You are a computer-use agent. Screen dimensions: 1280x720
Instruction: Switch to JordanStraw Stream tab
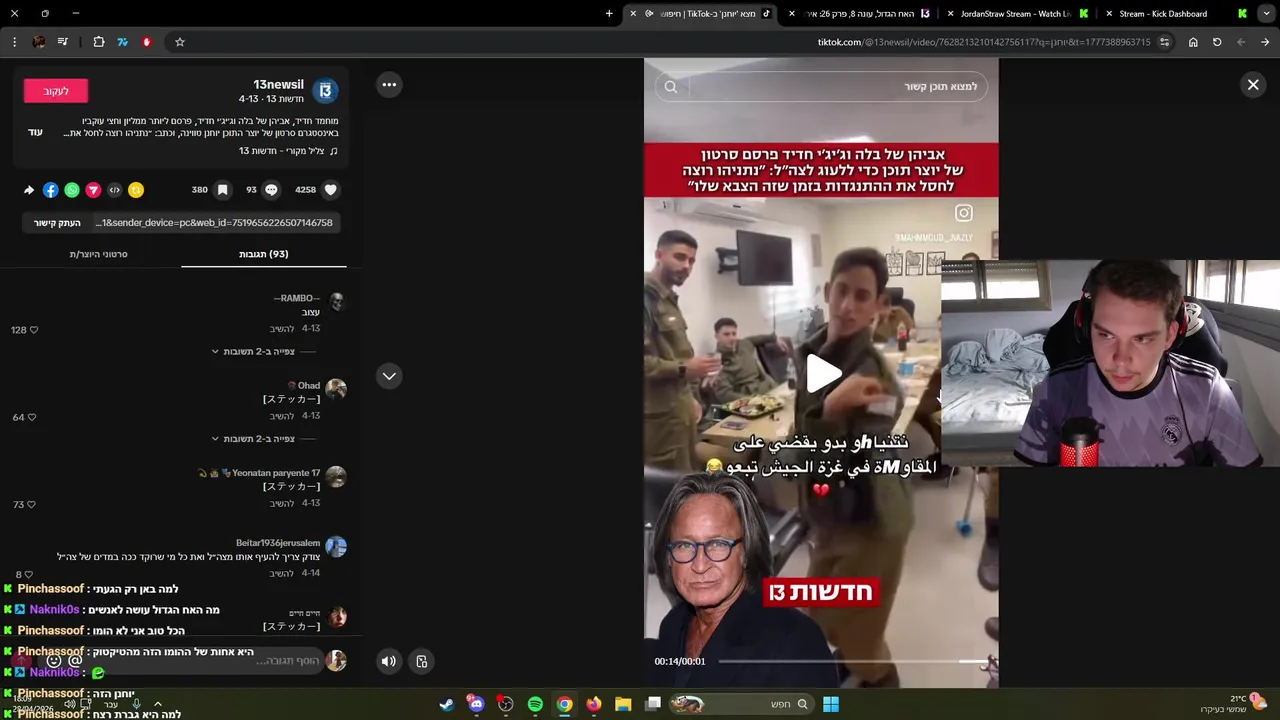1015,14
